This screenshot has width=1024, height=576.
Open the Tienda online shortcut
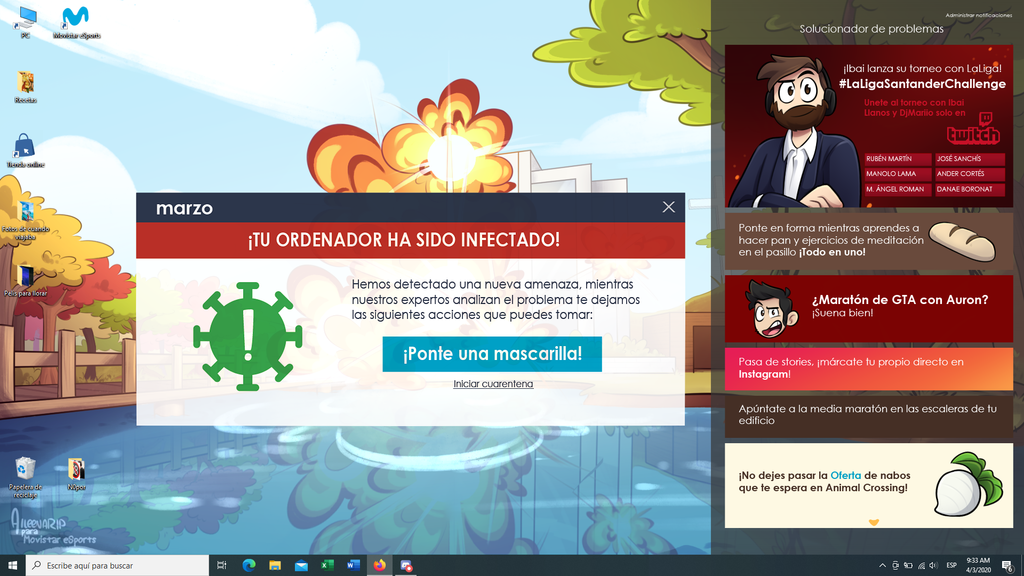[25, 151]
